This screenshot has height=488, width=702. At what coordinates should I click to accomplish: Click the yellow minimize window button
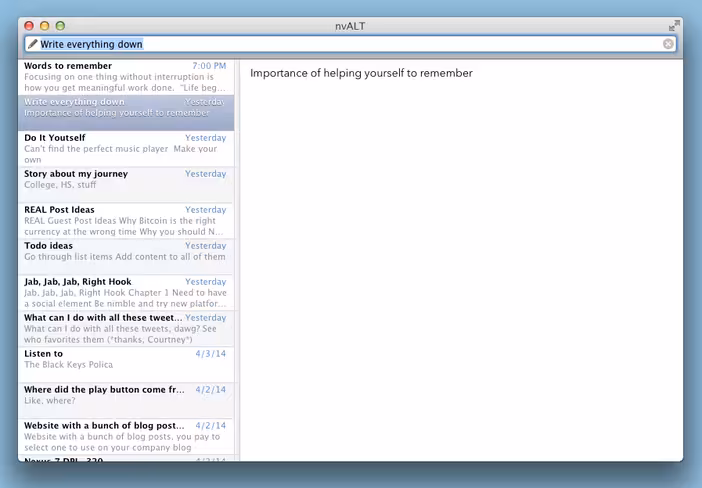click(x=44, y=26)
